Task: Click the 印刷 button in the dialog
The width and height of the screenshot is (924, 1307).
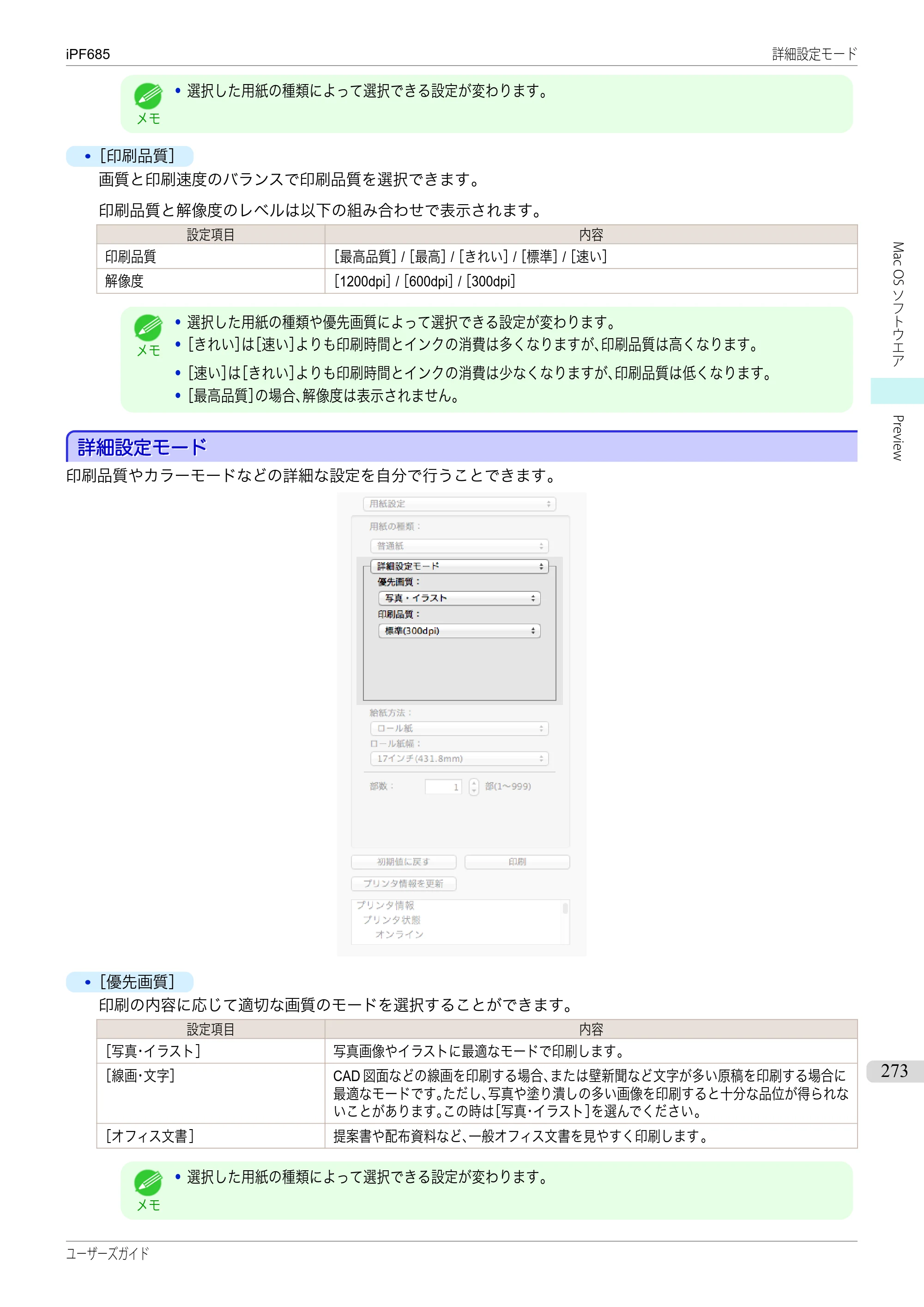Action: pyautogui.click(x=517, y=862)
